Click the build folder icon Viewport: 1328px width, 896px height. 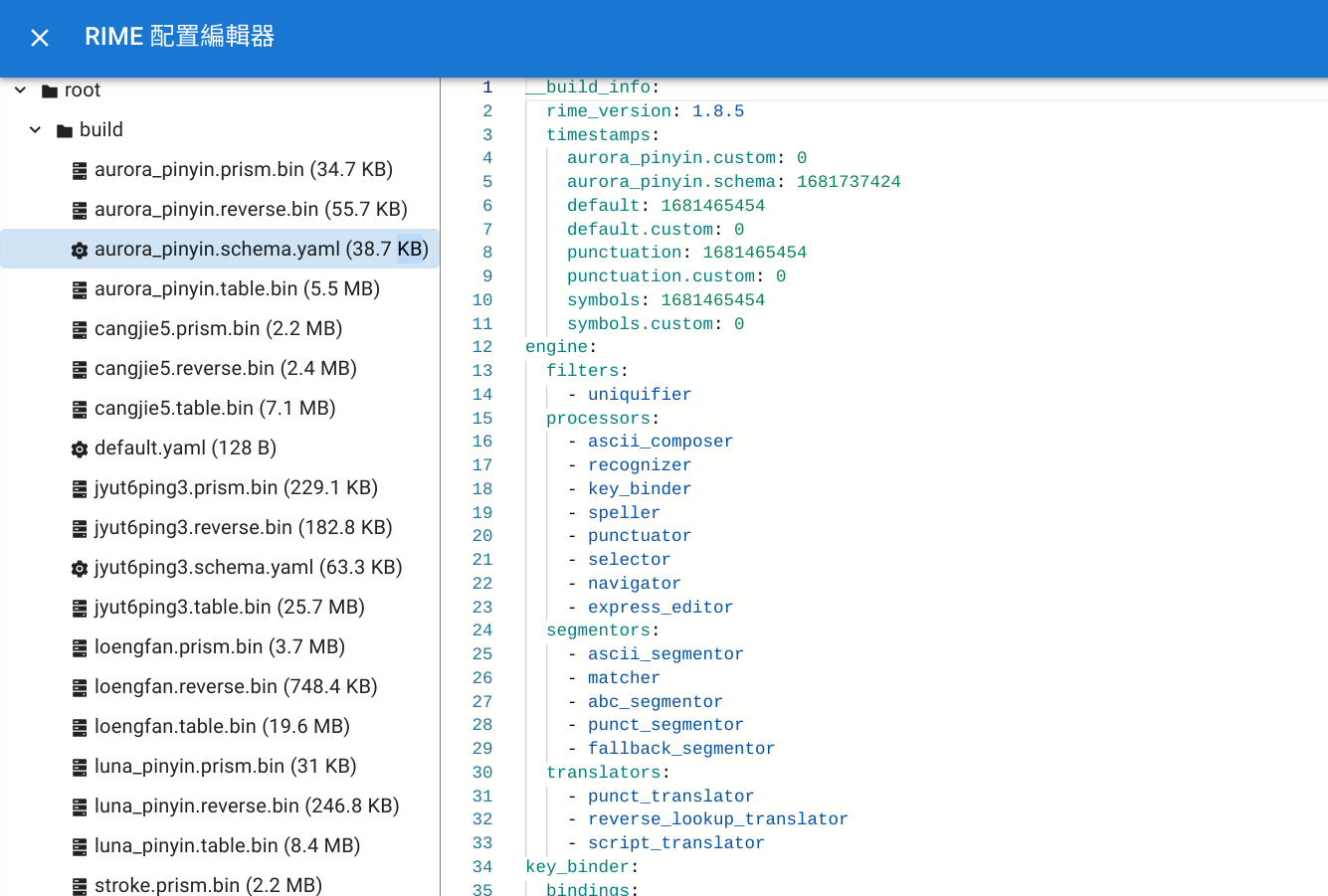click(x=65, y=131)
